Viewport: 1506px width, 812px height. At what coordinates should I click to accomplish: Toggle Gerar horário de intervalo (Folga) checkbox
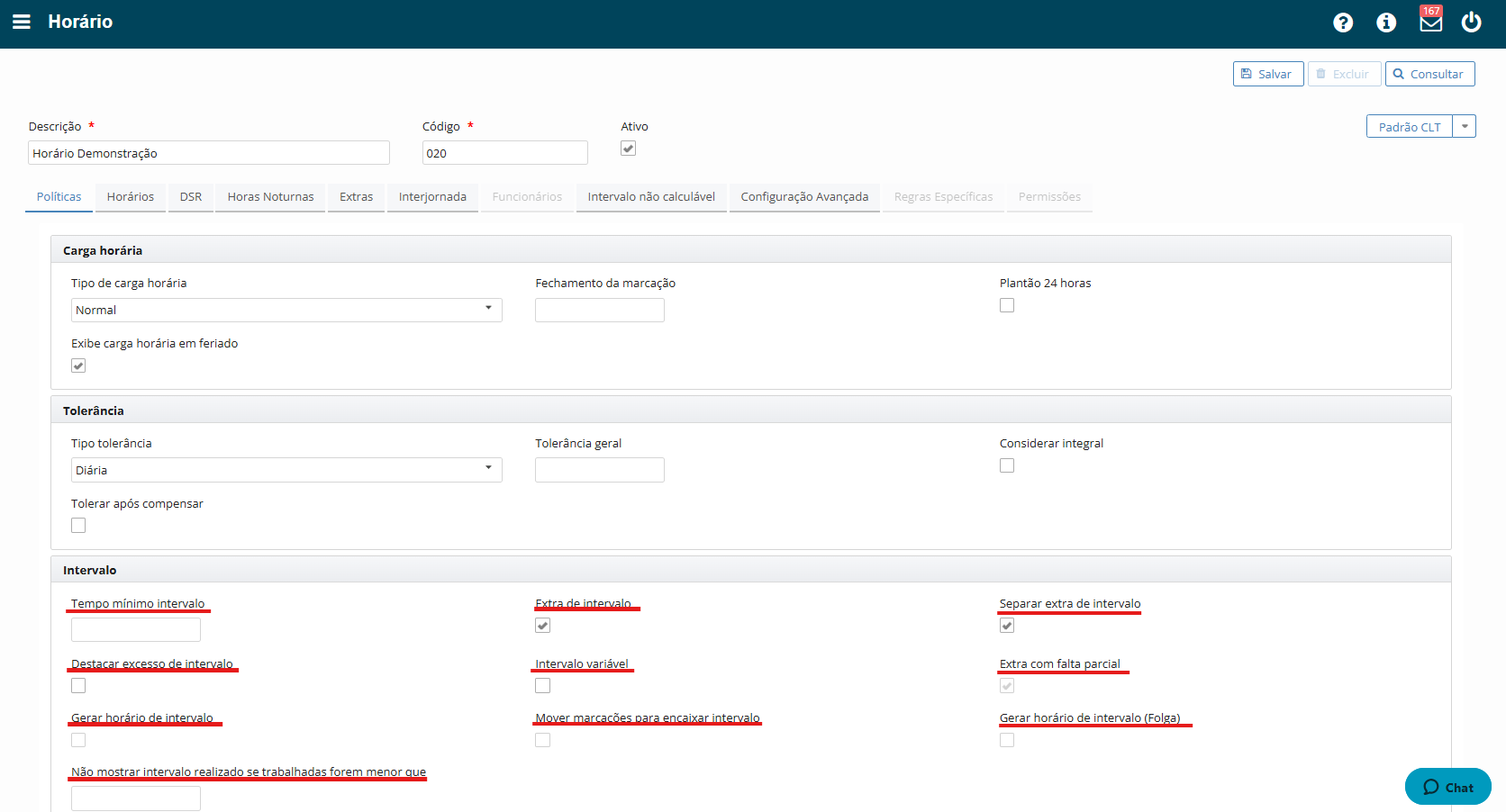[1007, 740]
